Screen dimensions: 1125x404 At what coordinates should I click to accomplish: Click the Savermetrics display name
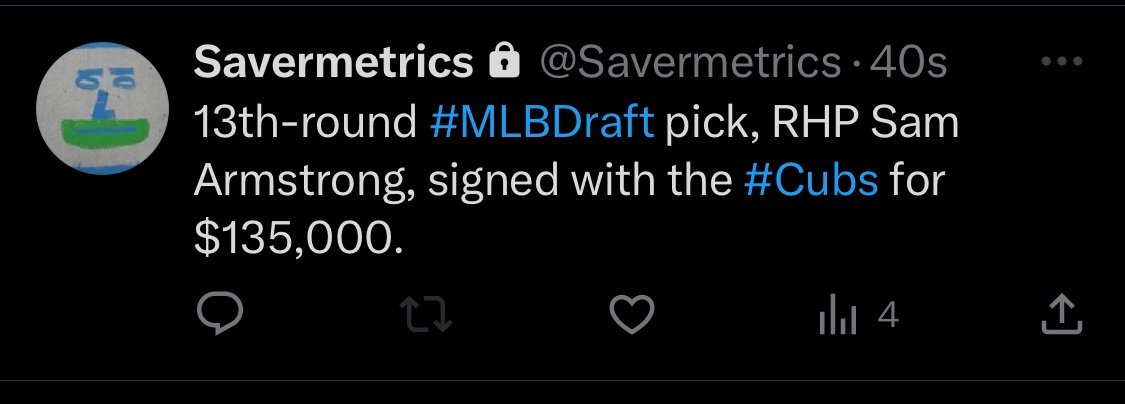coord(333,64)
